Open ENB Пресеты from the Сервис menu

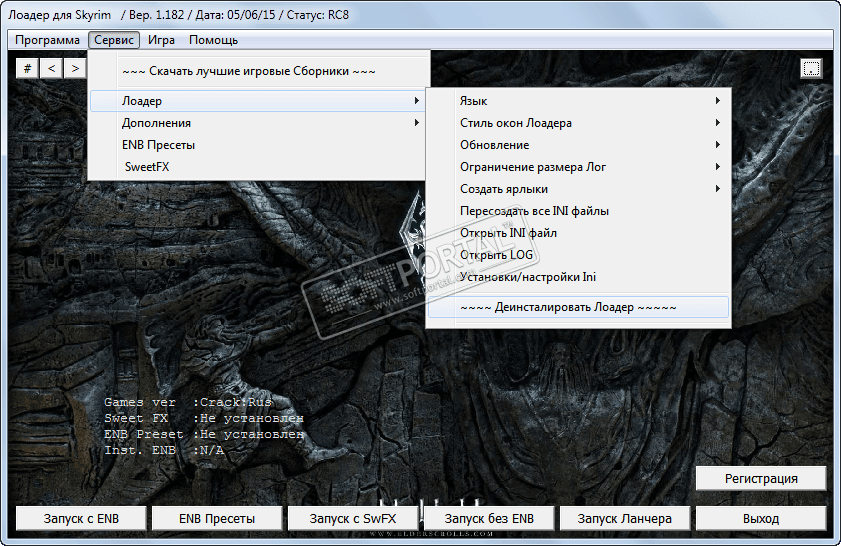tap(259, 145)
